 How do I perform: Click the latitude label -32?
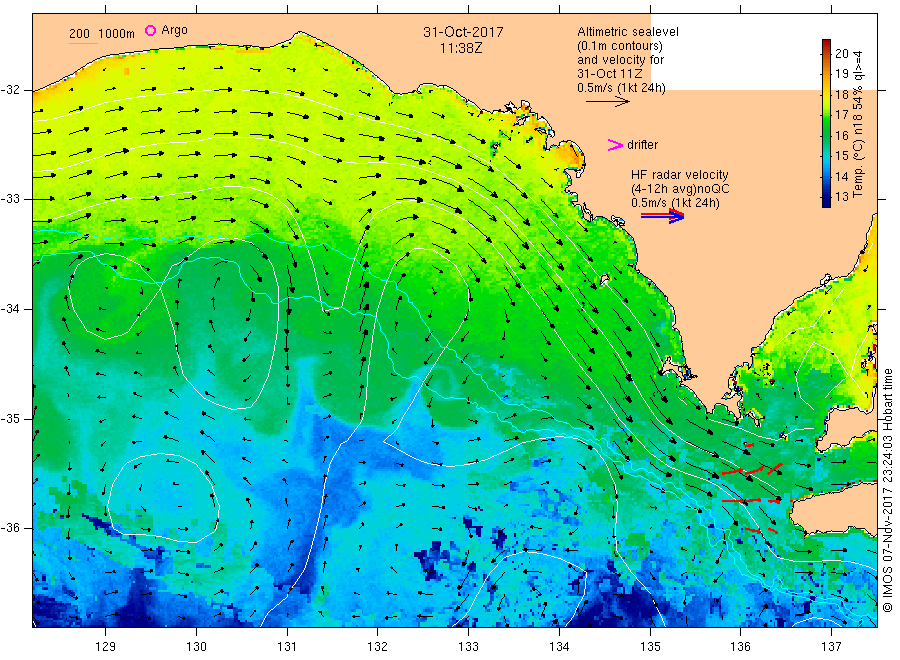coord(10,90)
